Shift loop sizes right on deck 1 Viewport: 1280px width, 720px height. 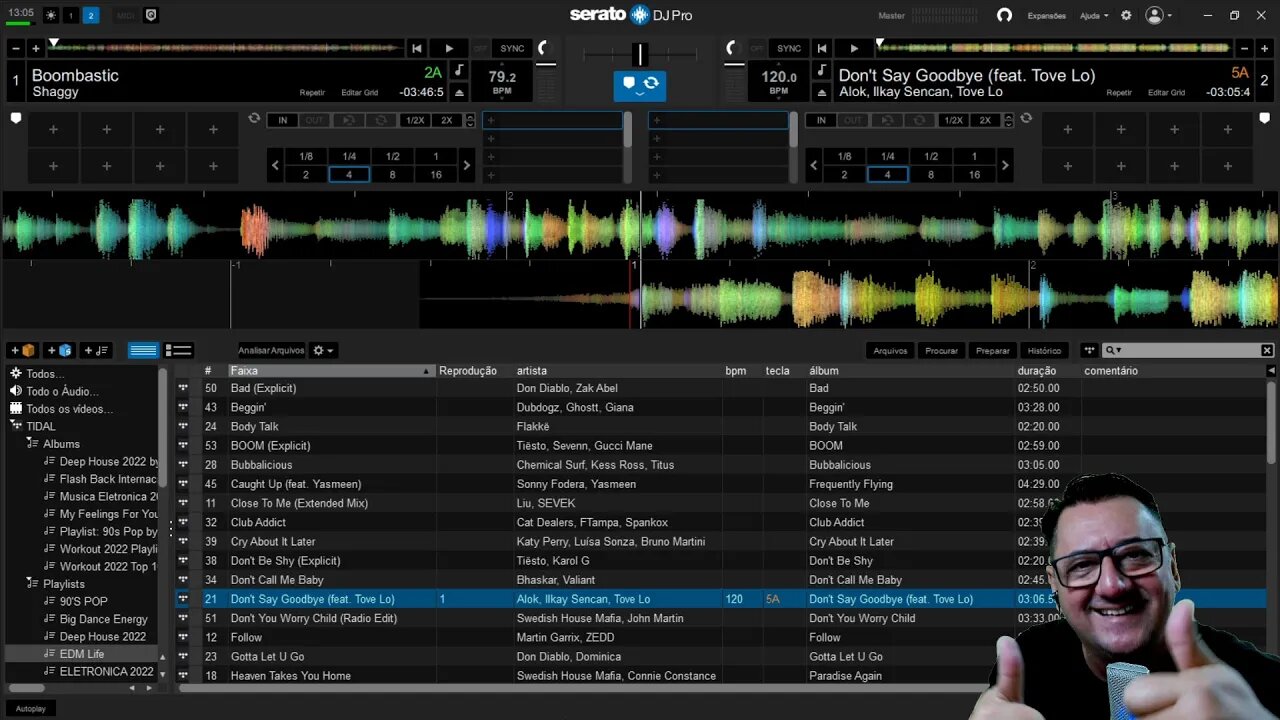coord(466,165)
